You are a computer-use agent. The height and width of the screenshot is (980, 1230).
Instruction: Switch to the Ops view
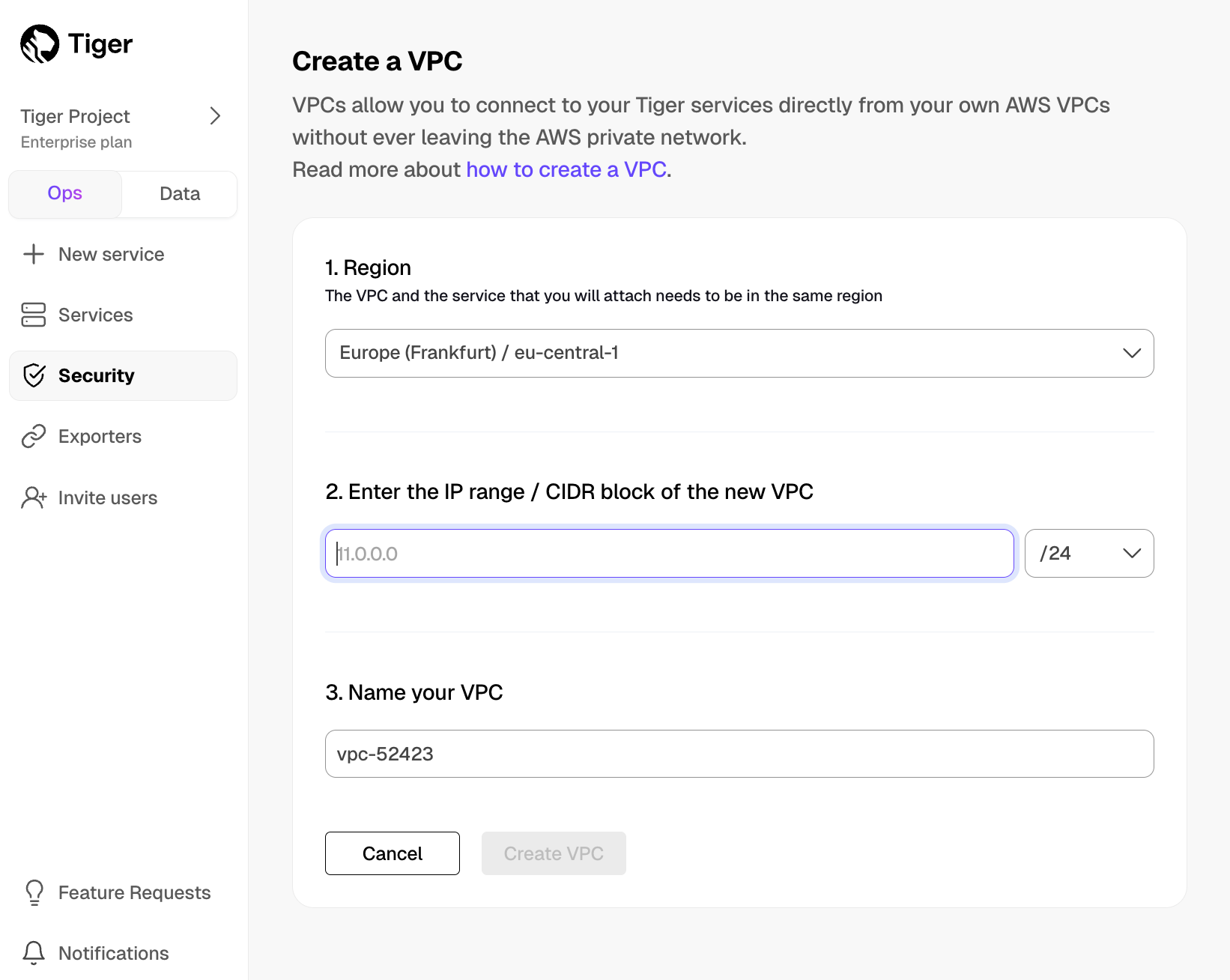tap(64, 193)
